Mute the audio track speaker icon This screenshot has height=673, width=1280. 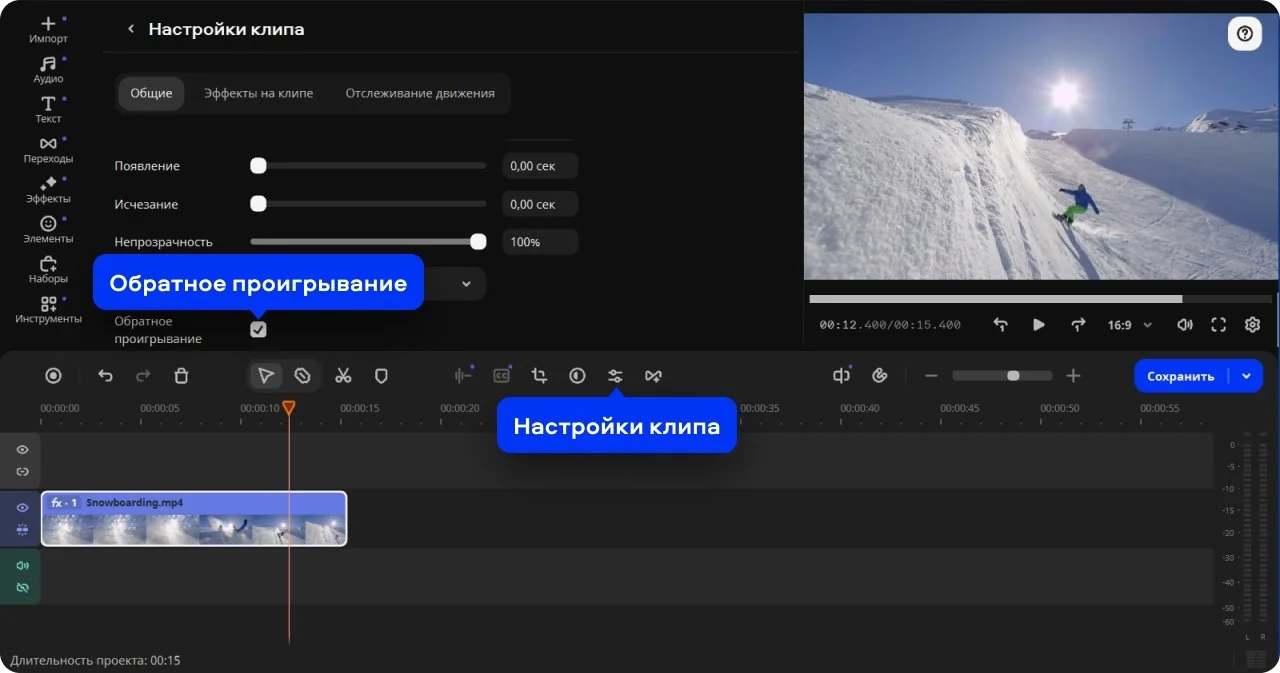(22, 566)
